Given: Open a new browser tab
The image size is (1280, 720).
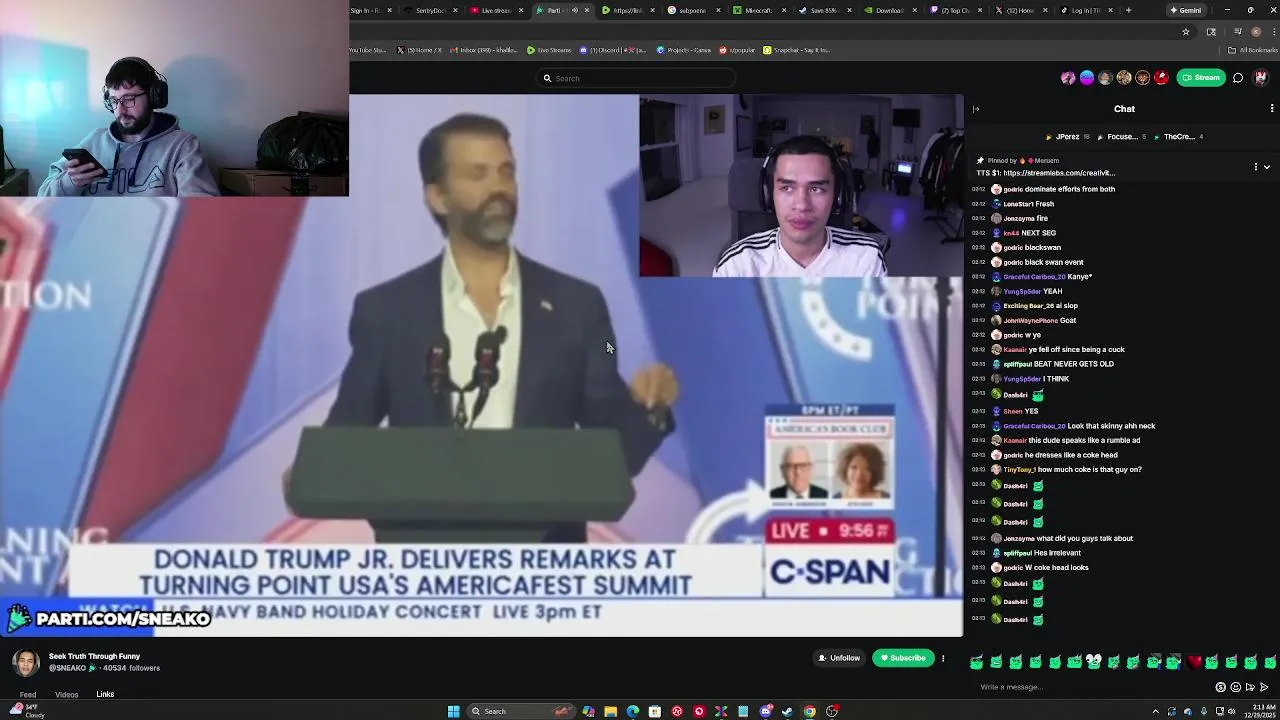Looking at the screenshot, I should [1128, 10].
